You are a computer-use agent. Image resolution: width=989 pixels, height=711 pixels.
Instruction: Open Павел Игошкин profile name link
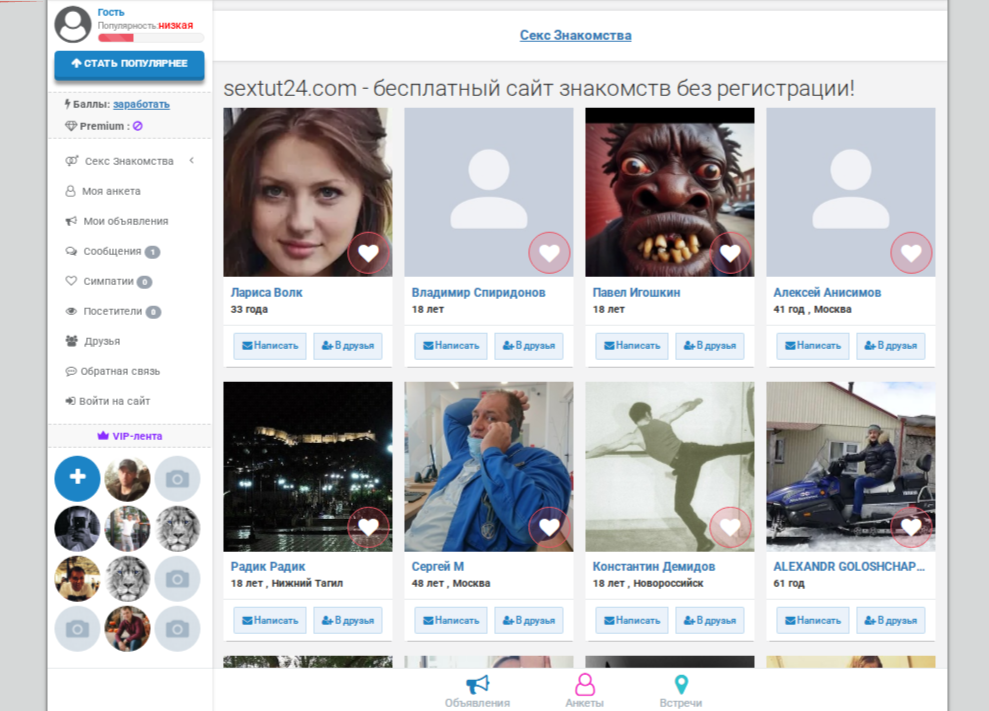pyautogui.click(x=636, y=293)
